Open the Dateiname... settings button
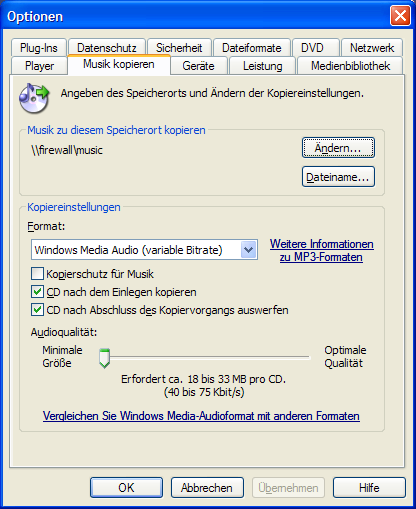This screenshot has height=509, width=416. click(338, 177)
